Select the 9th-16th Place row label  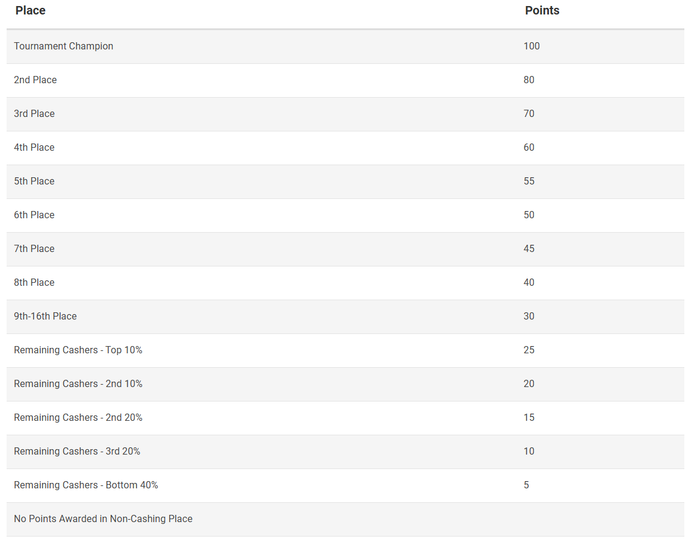pos(45,317)
